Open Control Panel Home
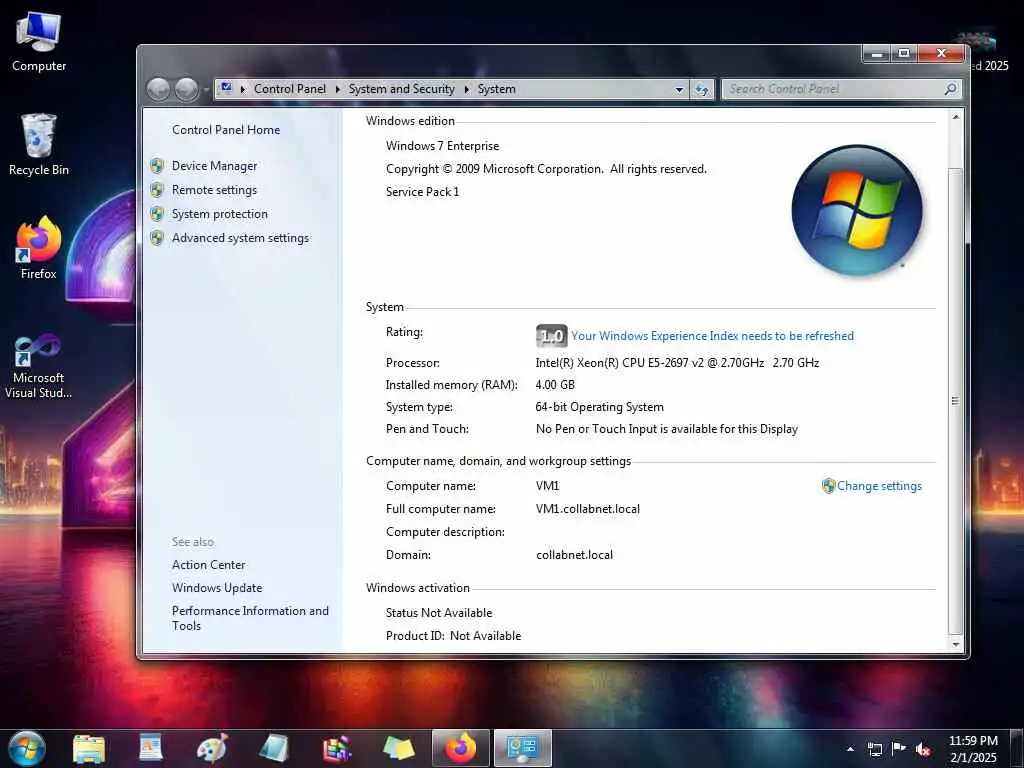Image resolution: width=1024 pixels, height=768 pixels. pos(226,130)
